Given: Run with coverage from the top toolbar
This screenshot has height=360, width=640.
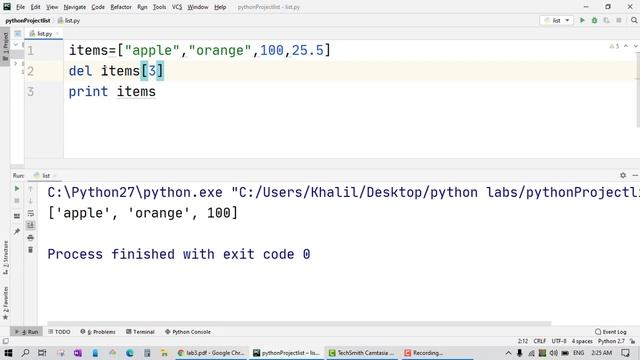Looking at the screenshot, I should (607, 20).
